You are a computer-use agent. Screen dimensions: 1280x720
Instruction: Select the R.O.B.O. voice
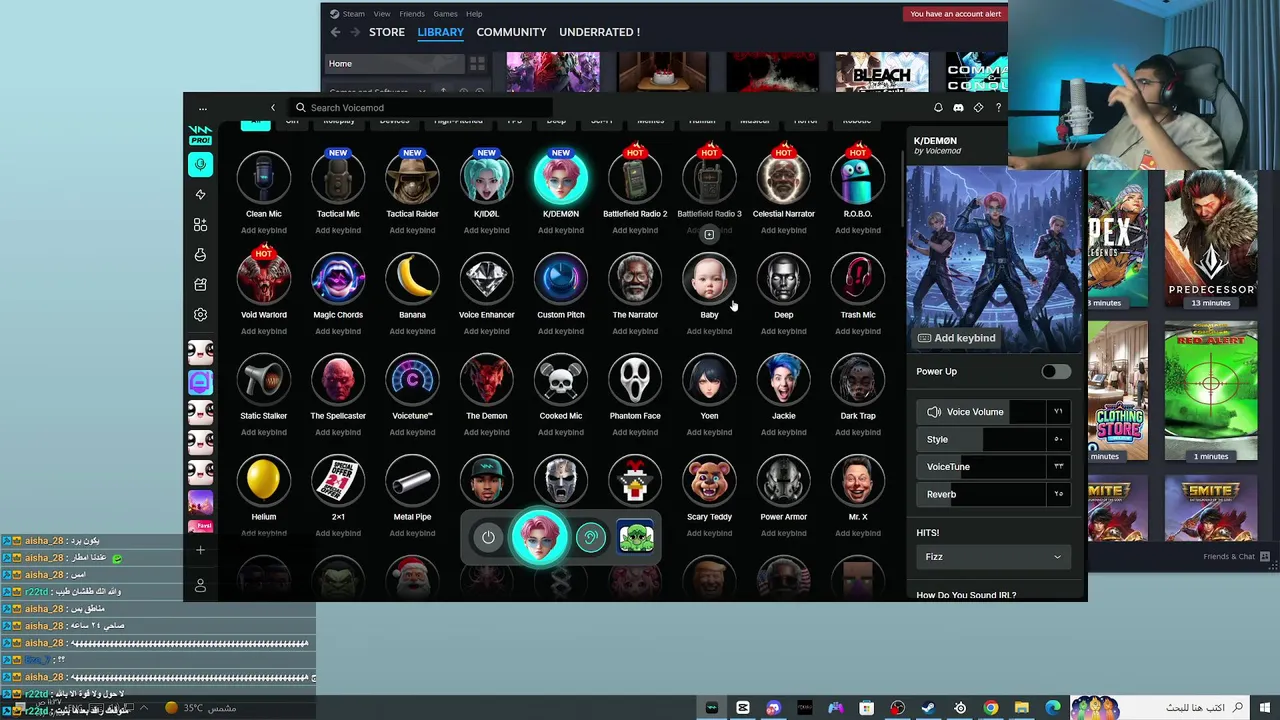click(x=858, y=178)
